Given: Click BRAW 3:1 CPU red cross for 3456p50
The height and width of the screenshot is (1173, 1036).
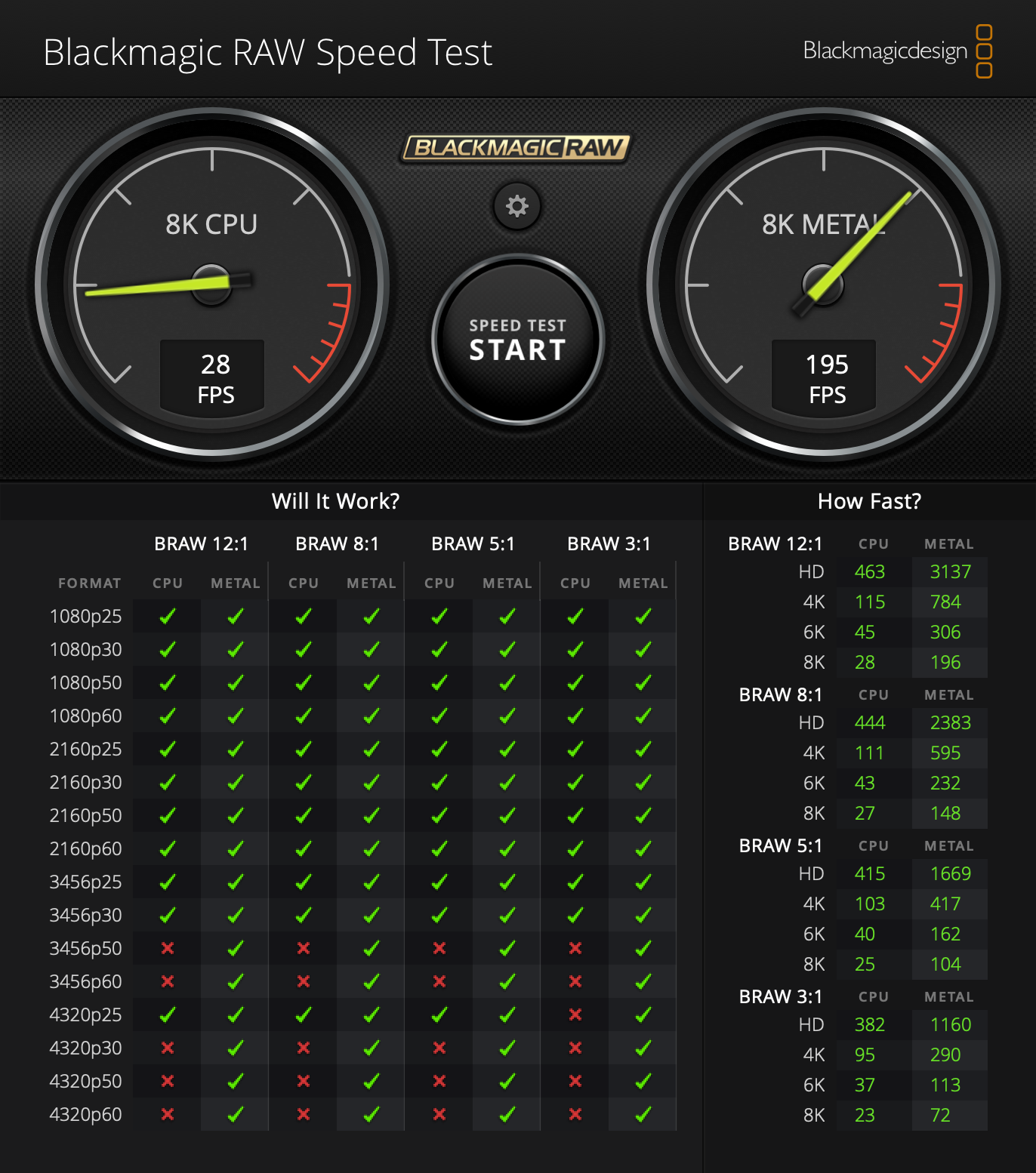Looking at the screenshot, I should pos(575,948).
